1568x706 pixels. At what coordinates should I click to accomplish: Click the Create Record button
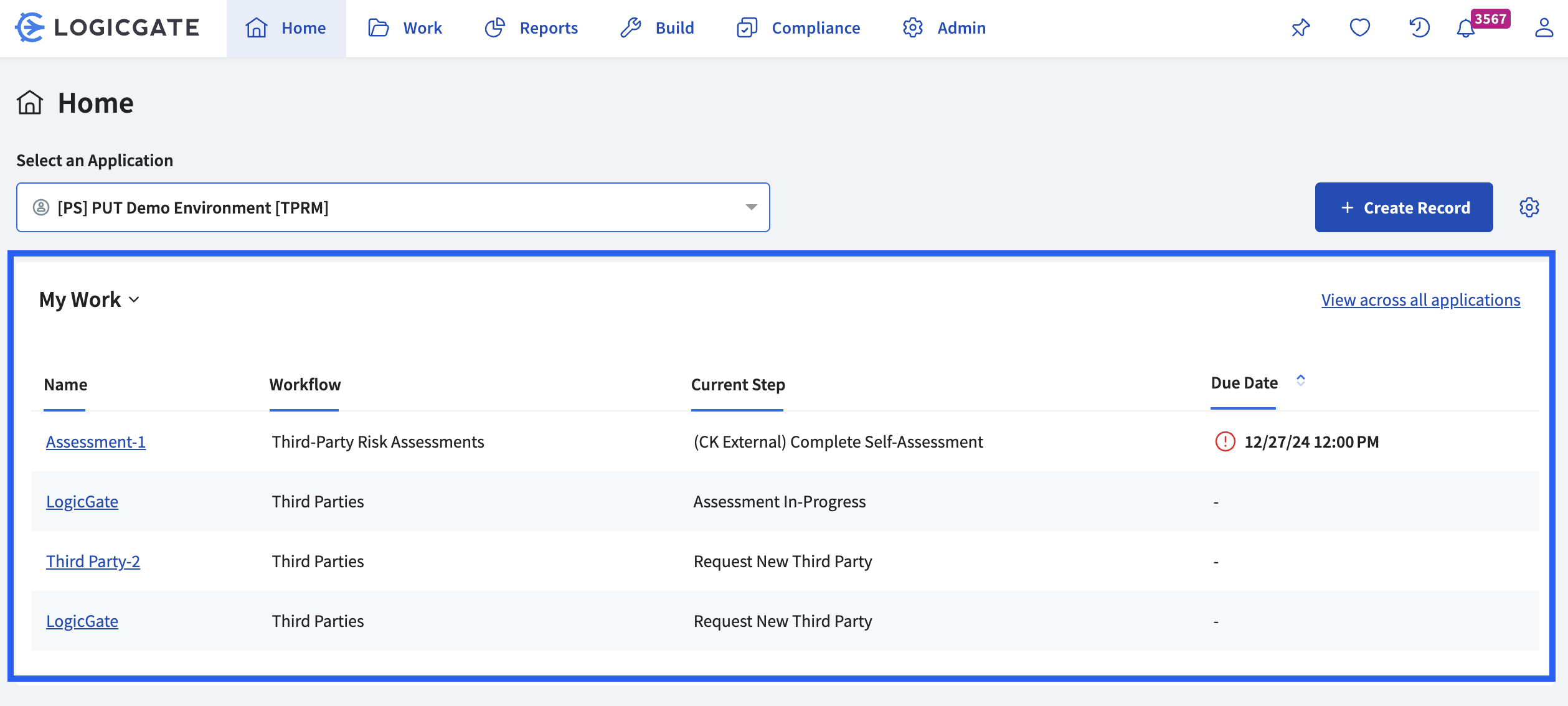(1404, 207)
